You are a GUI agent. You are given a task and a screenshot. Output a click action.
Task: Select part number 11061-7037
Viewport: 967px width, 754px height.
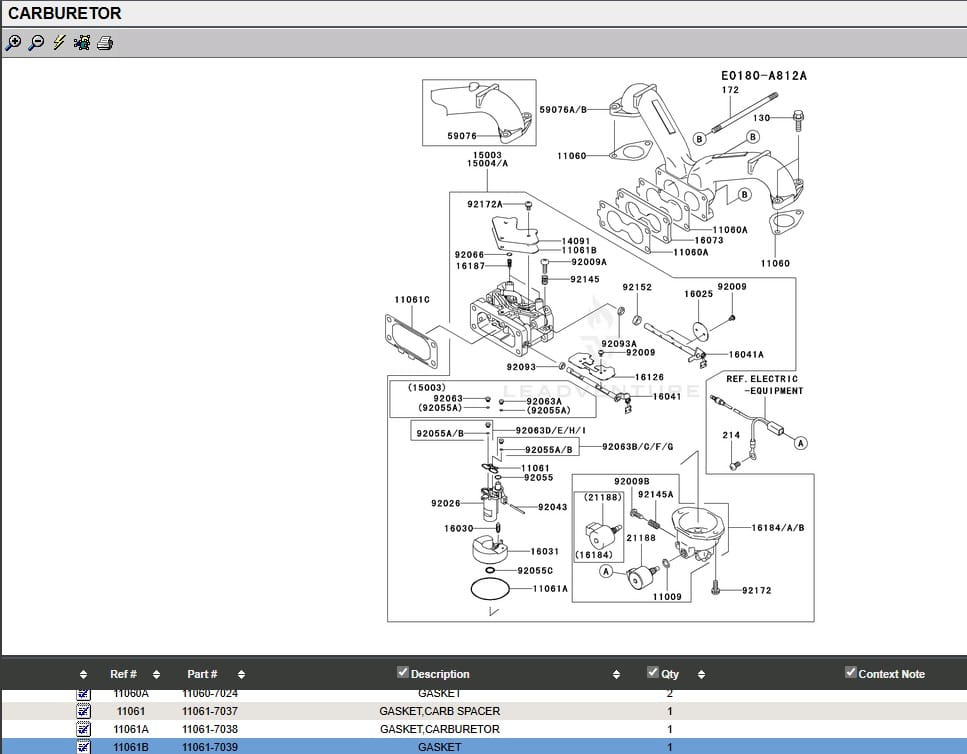tap(210, 711)
